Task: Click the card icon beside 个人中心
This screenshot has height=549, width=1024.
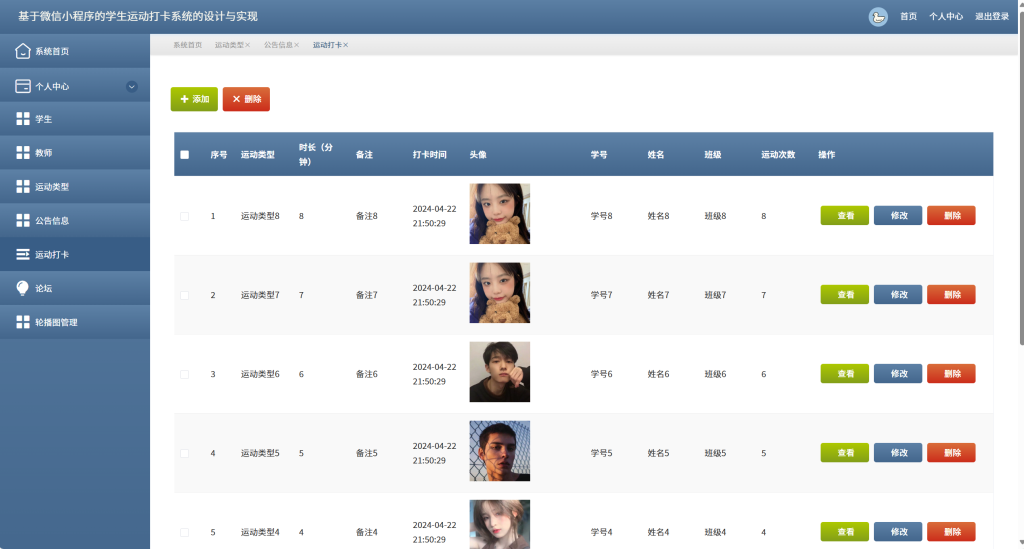Action: [22, 86]
